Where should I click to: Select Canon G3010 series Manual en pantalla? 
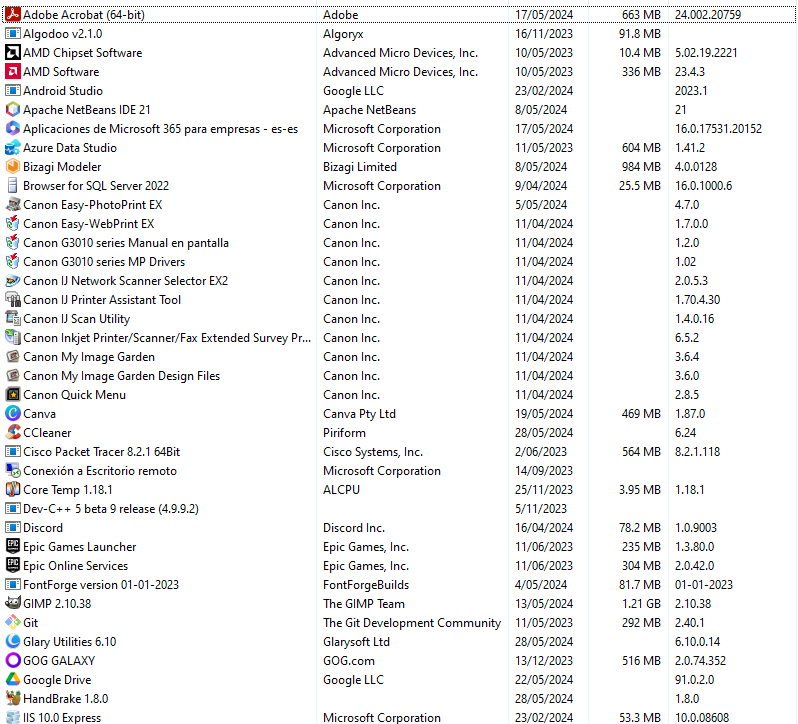(x=126, y=243)
